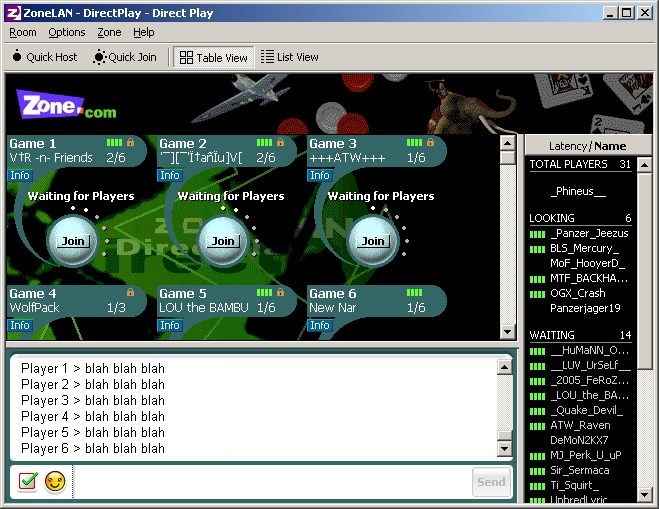The width and height of the screenshot is (659, 509).
Task: Click the latency bars on Game 2
Action: tap(264, 142)
